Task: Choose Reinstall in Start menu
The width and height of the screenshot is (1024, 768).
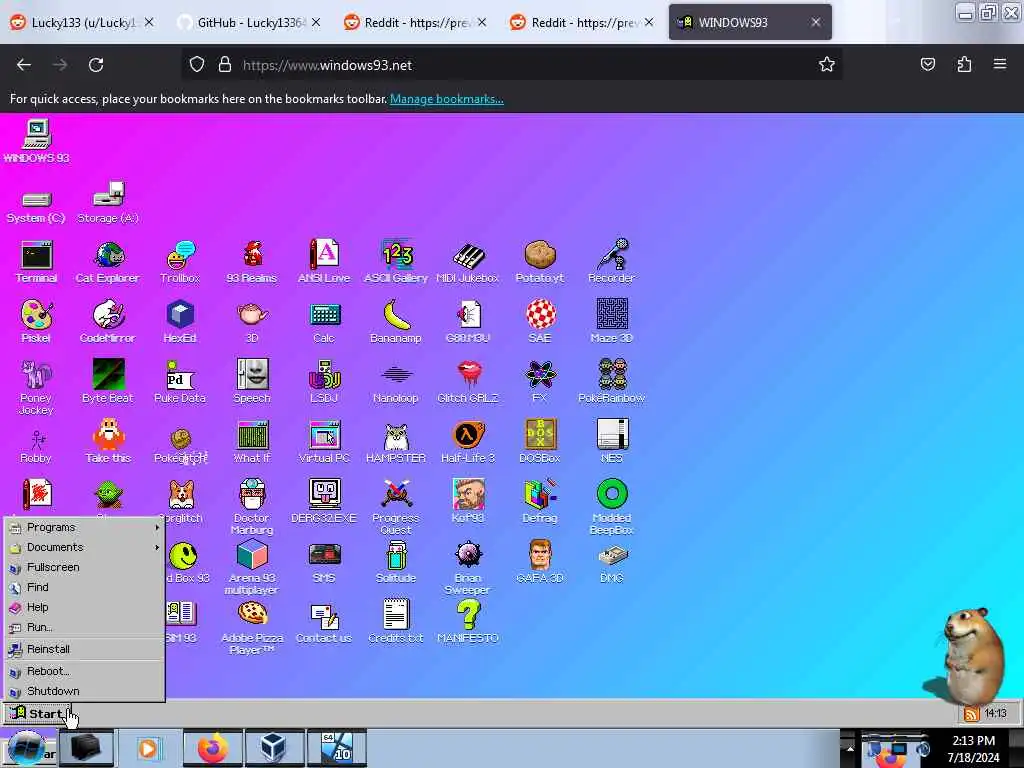Action: coord(84,648)
